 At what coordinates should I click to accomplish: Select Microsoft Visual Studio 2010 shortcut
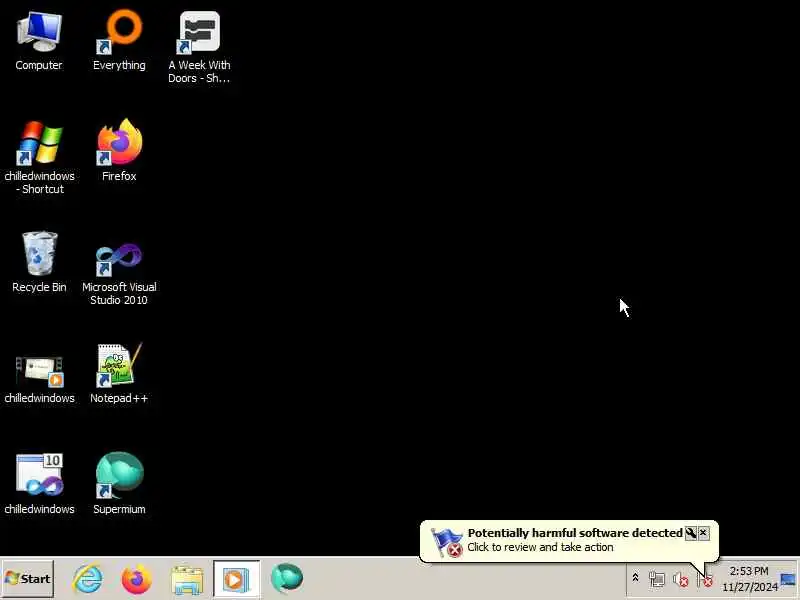coord(119,274)
